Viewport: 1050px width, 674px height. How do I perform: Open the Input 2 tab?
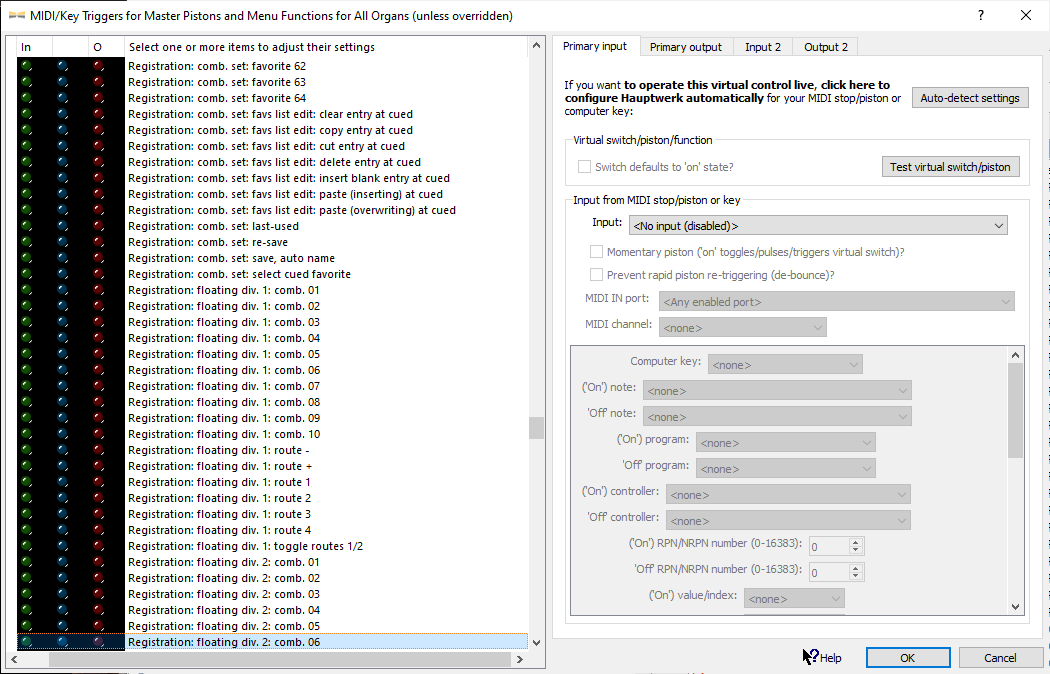(763, 47)
